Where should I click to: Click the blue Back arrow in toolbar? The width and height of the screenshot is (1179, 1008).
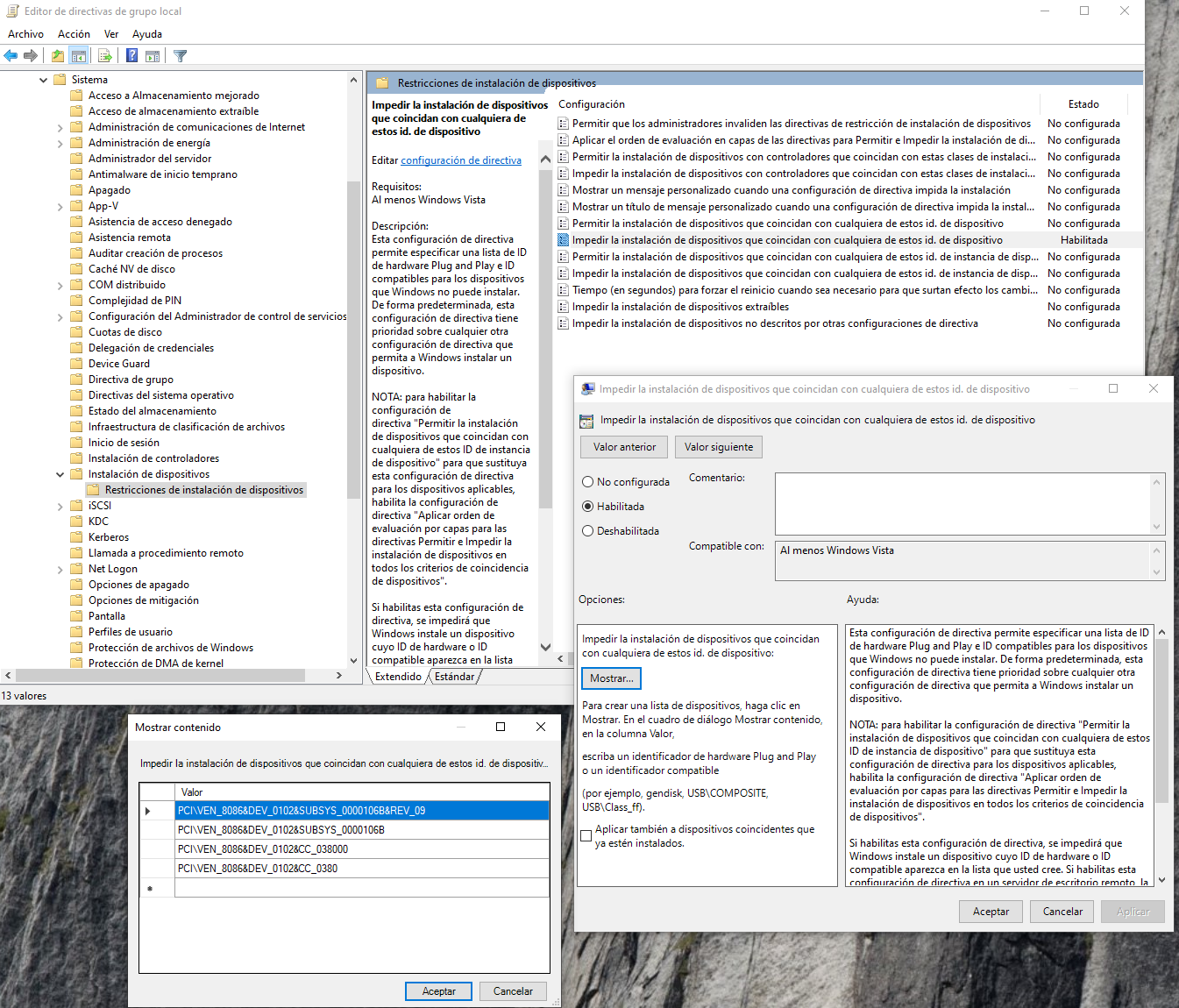[11, 56]
